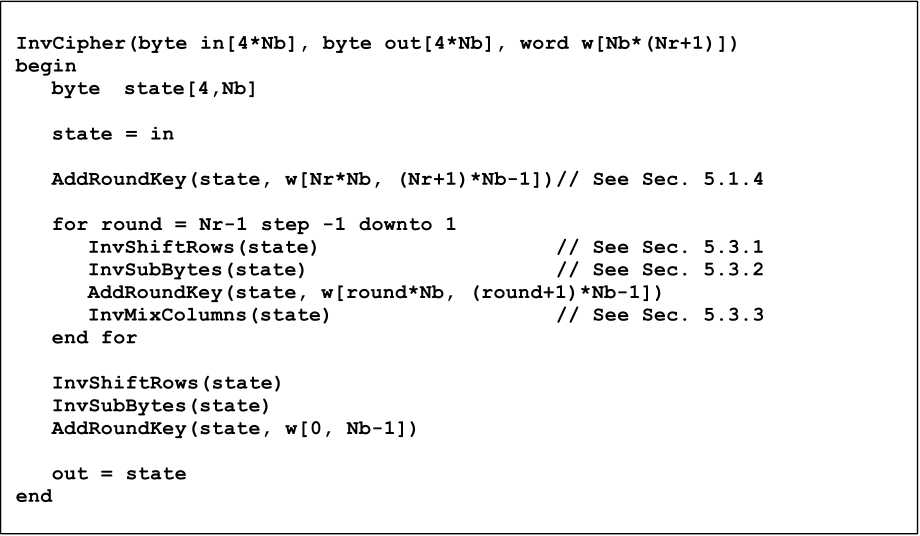Click the "begin" keyword

click(46, 66)
